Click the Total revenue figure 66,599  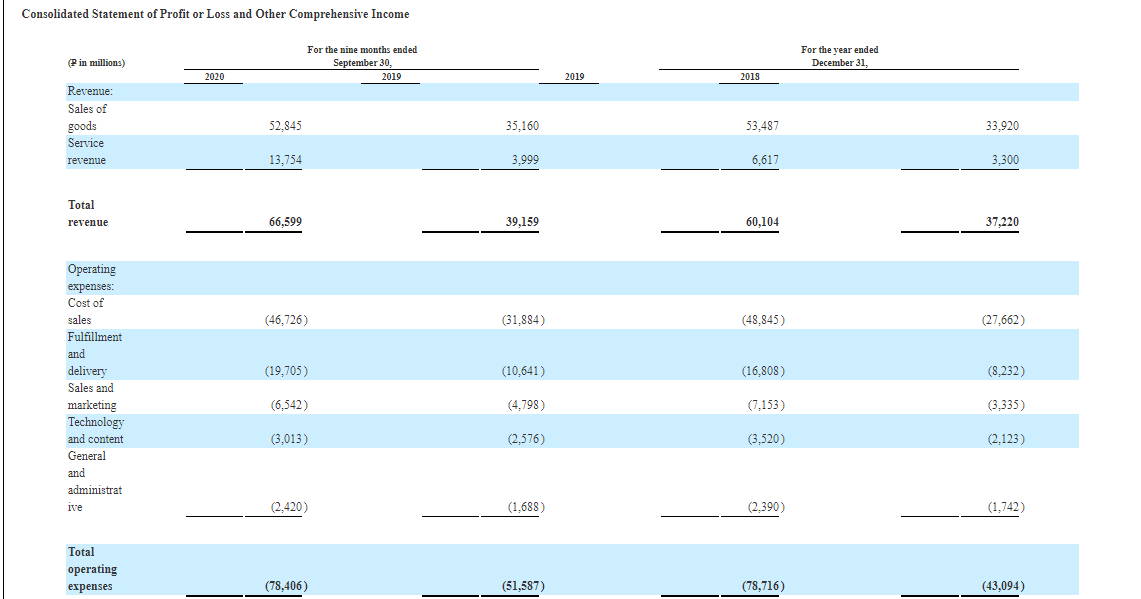click(285, 222)
